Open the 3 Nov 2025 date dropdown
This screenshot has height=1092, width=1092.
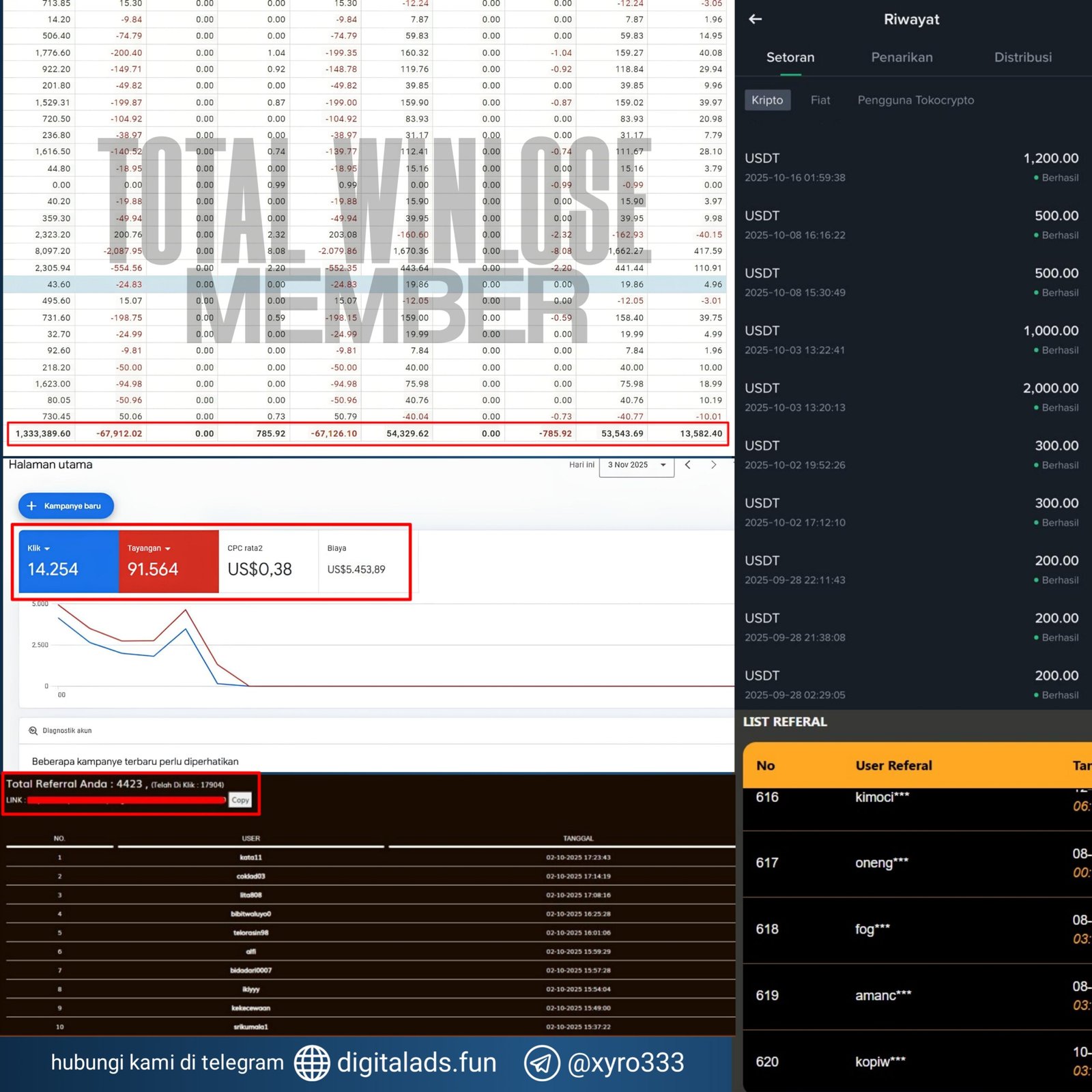636,465
